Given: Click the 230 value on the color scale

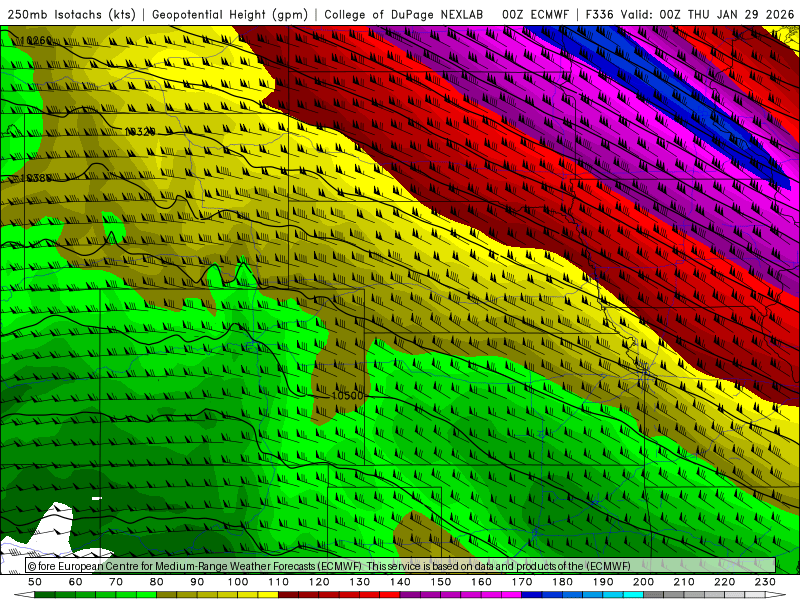Looking at the screenshot, I should coord(765,582).
